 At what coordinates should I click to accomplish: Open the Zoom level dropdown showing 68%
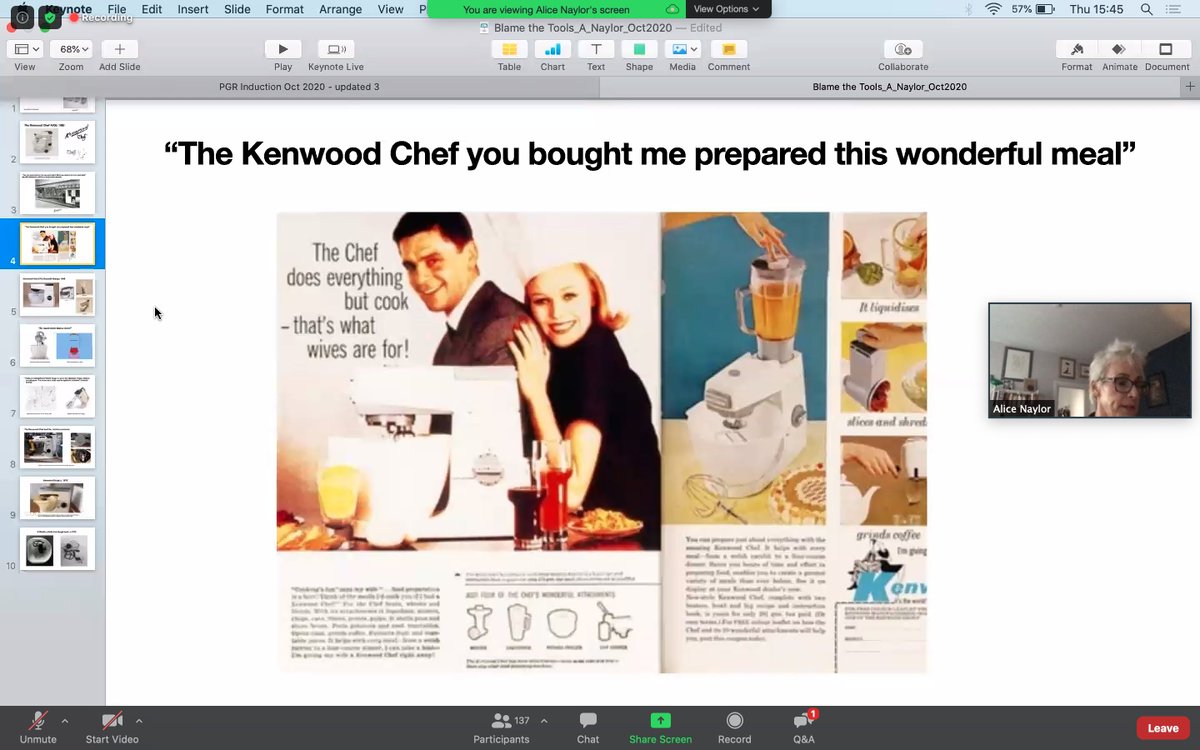pos(71,48)
